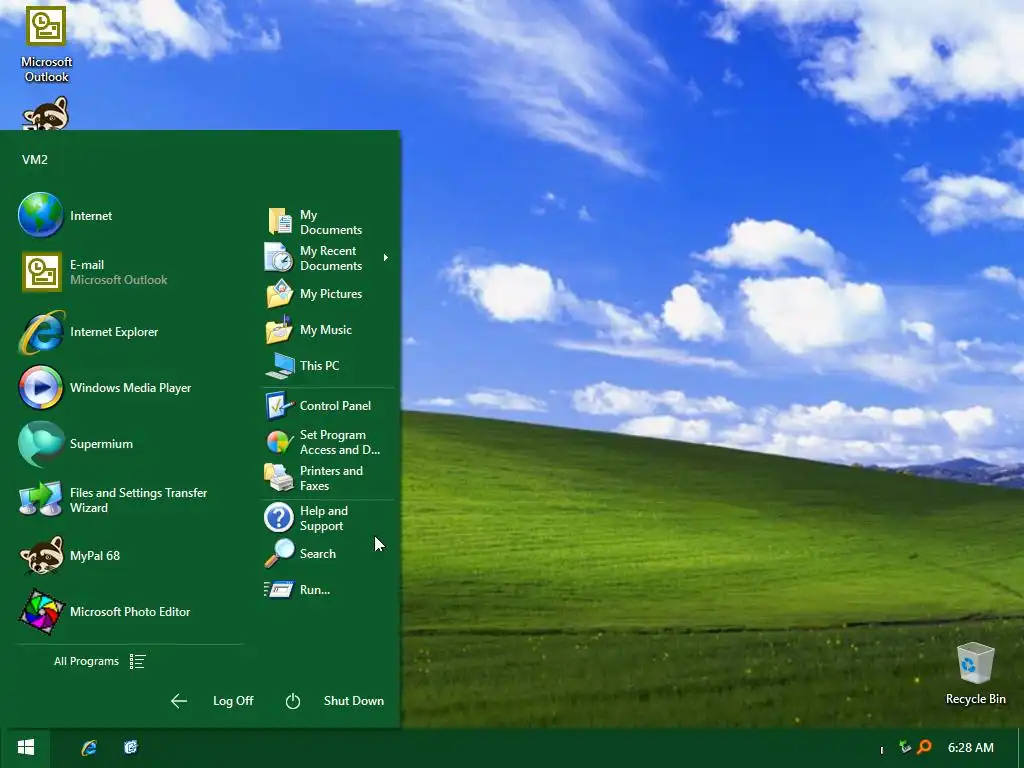Open My Pictures folder icon

pyautogui.click(x=280, y=294)
